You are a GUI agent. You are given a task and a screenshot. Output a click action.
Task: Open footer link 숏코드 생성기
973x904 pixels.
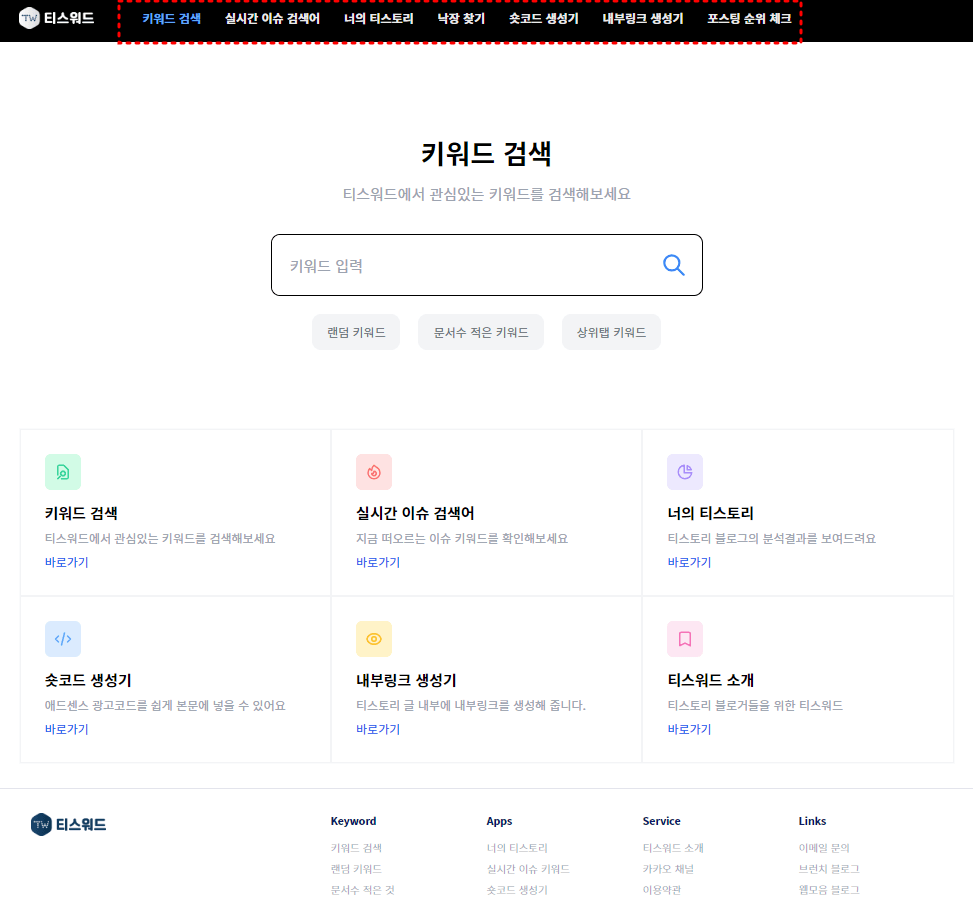(517, 890)
